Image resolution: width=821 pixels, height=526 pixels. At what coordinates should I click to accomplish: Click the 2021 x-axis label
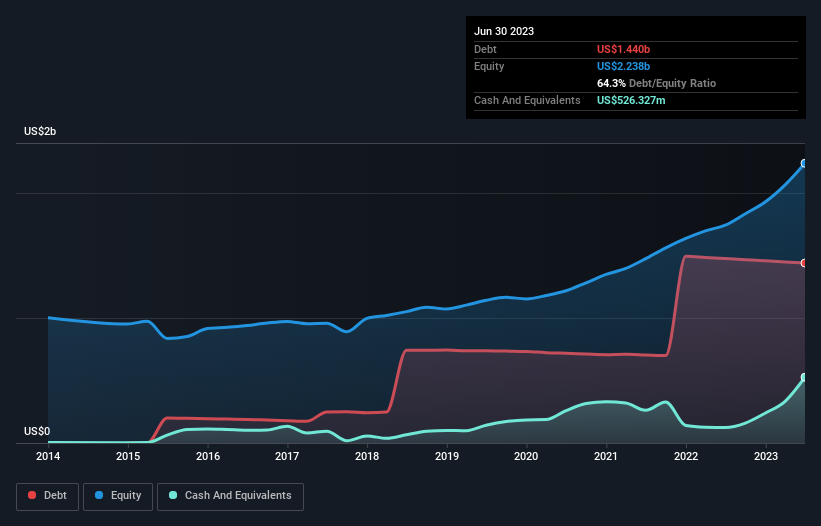tap(606, 456)
